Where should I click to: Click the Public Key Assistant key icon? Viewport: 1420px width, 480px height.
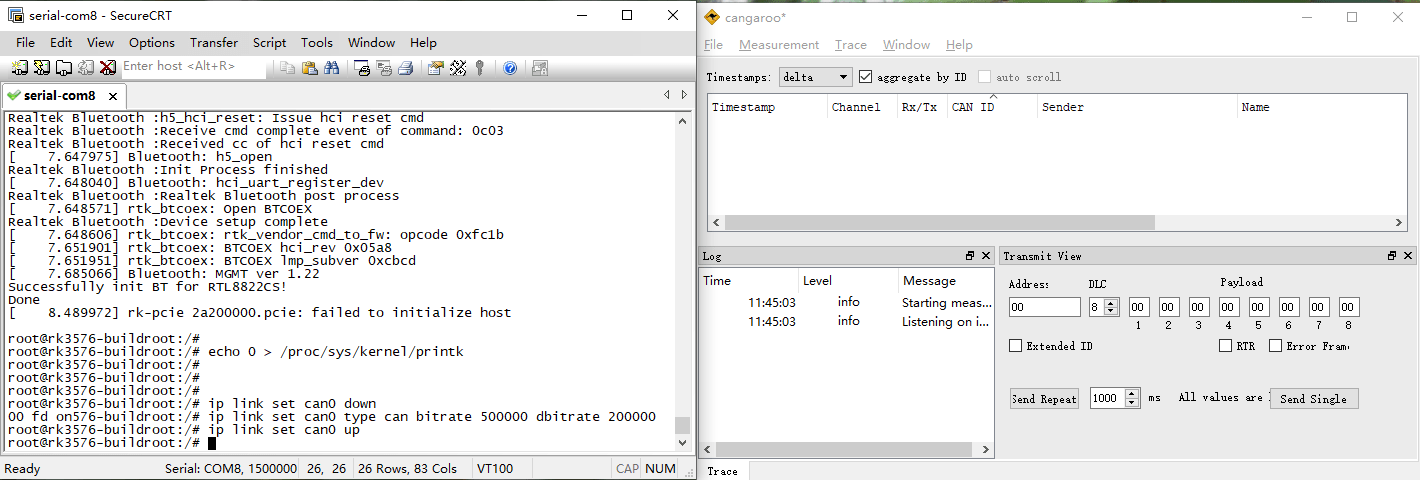[x=480, y=68]
